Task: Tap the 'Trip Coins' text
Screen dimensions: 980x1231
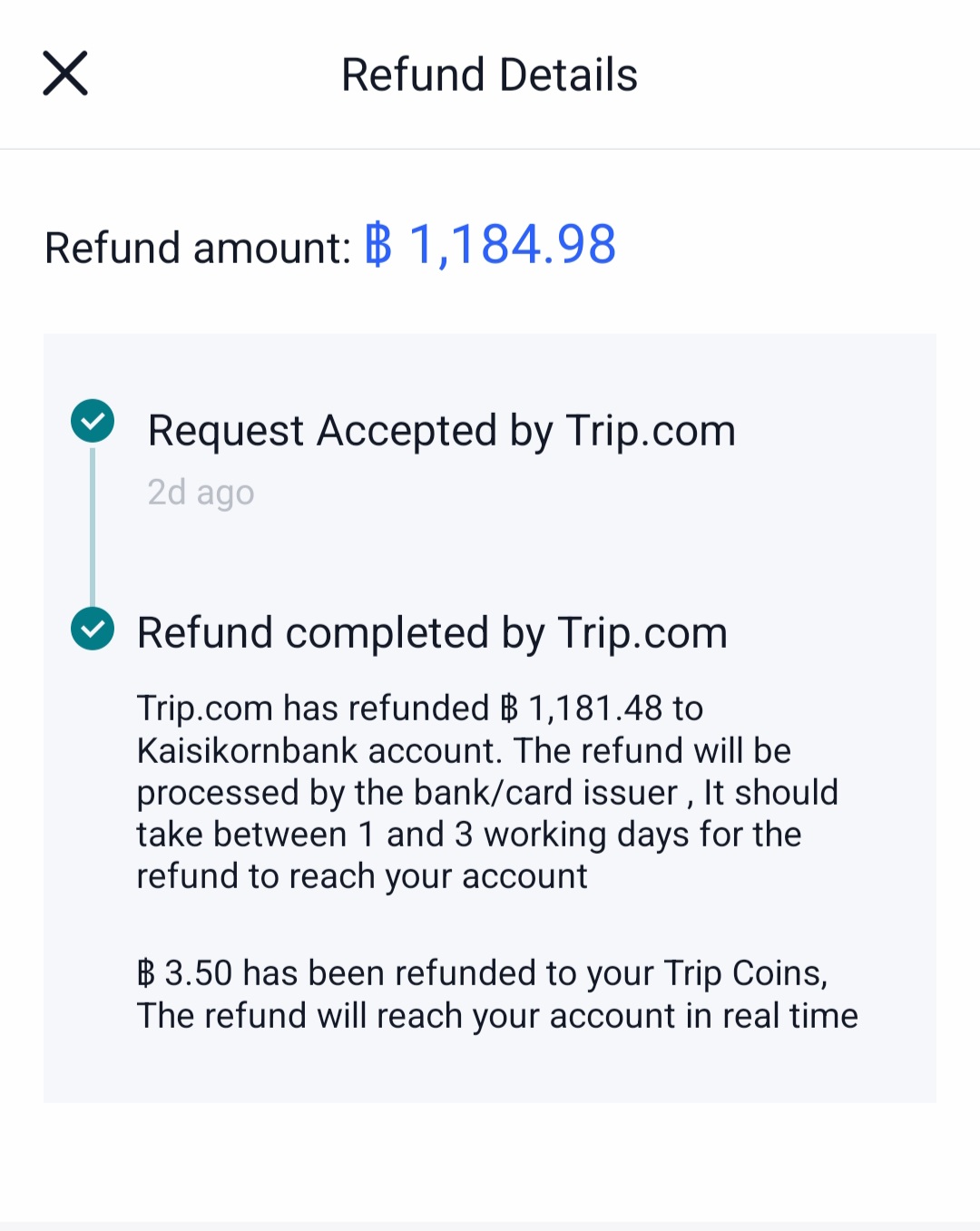Action: click(x=742, y=973)
